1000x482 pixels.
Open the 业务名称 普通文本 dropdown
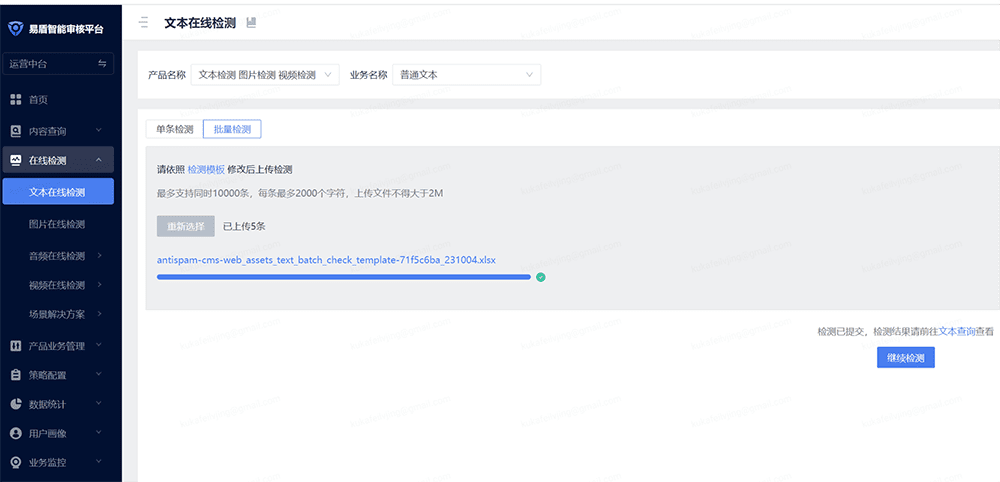click(x=467, y=75)
